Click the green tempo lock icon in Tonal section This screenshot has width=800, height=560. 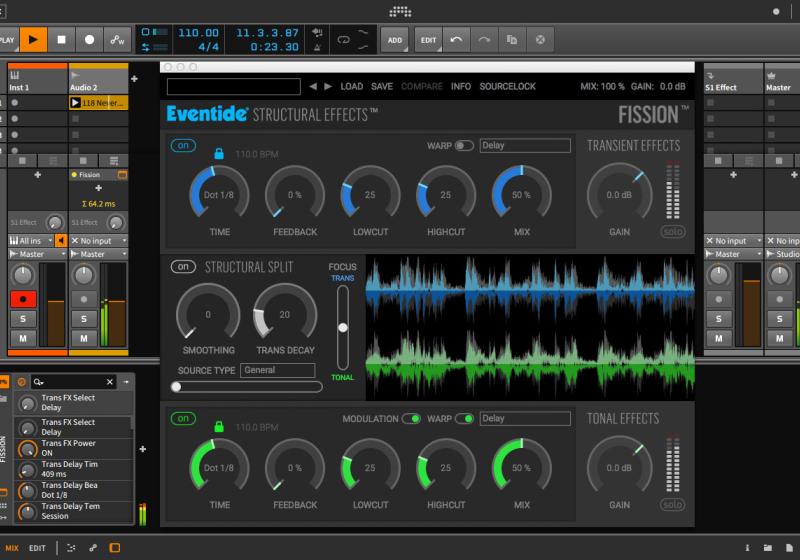219,426
